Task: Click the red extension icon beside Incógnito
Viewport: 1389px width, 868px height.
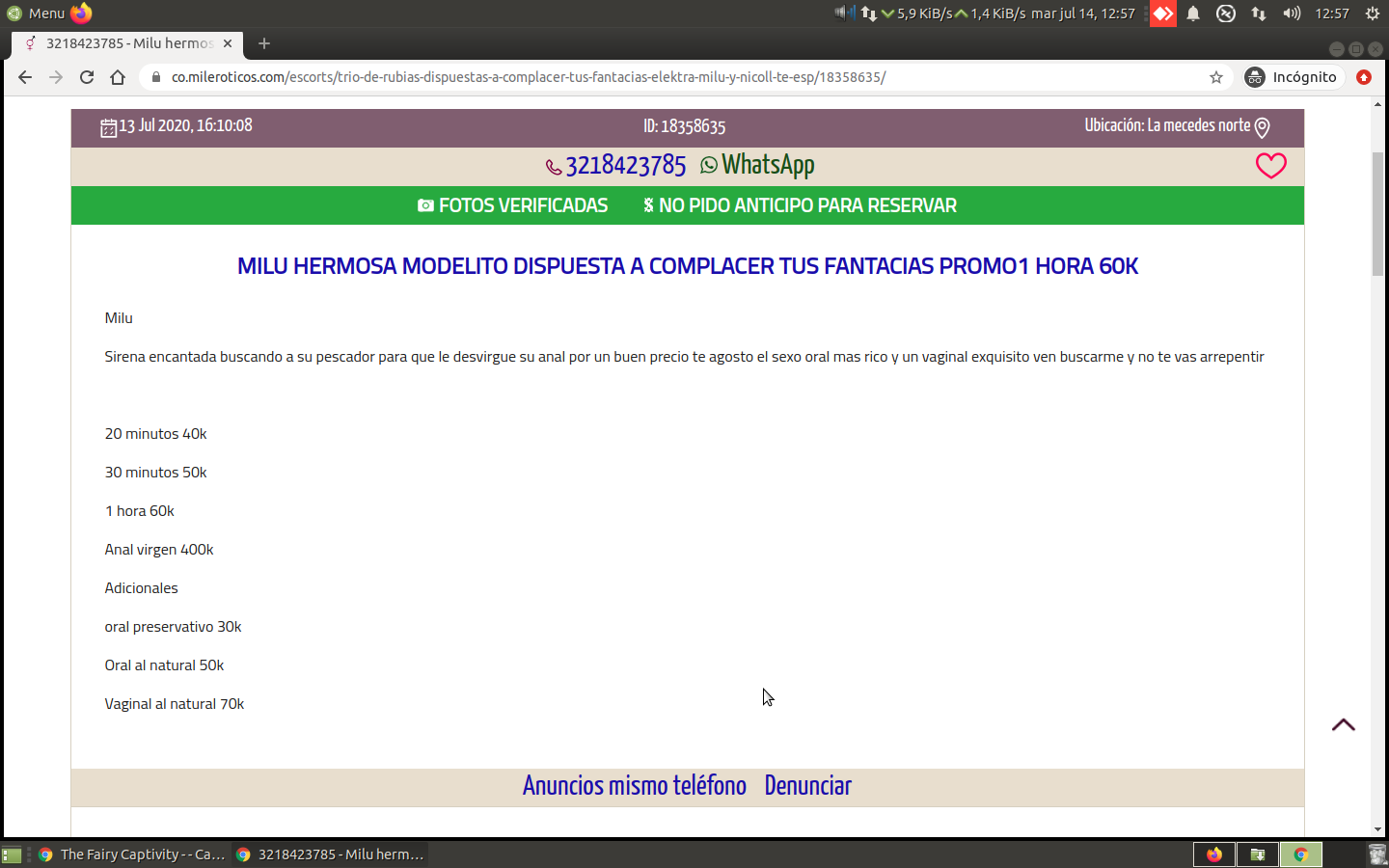Action: click(1363, 77)
